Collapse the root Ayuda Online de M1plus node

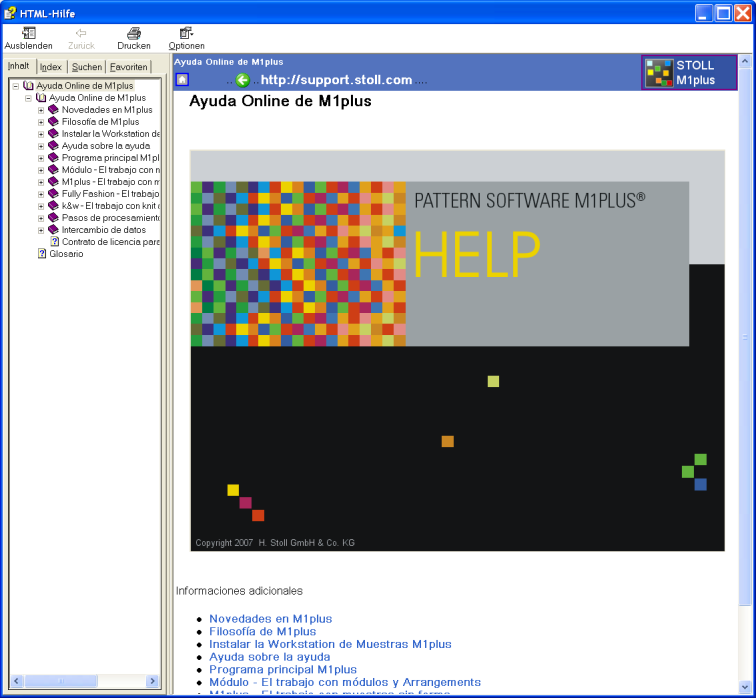click(16, 86)
